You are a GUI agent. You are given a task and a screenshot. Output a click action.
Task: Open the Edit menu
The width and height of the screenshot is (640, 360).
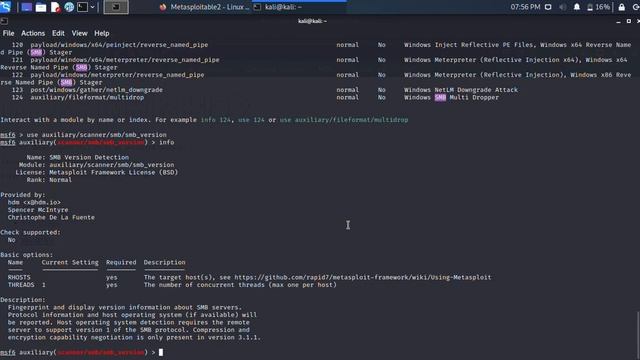click(x=58, y=33)
